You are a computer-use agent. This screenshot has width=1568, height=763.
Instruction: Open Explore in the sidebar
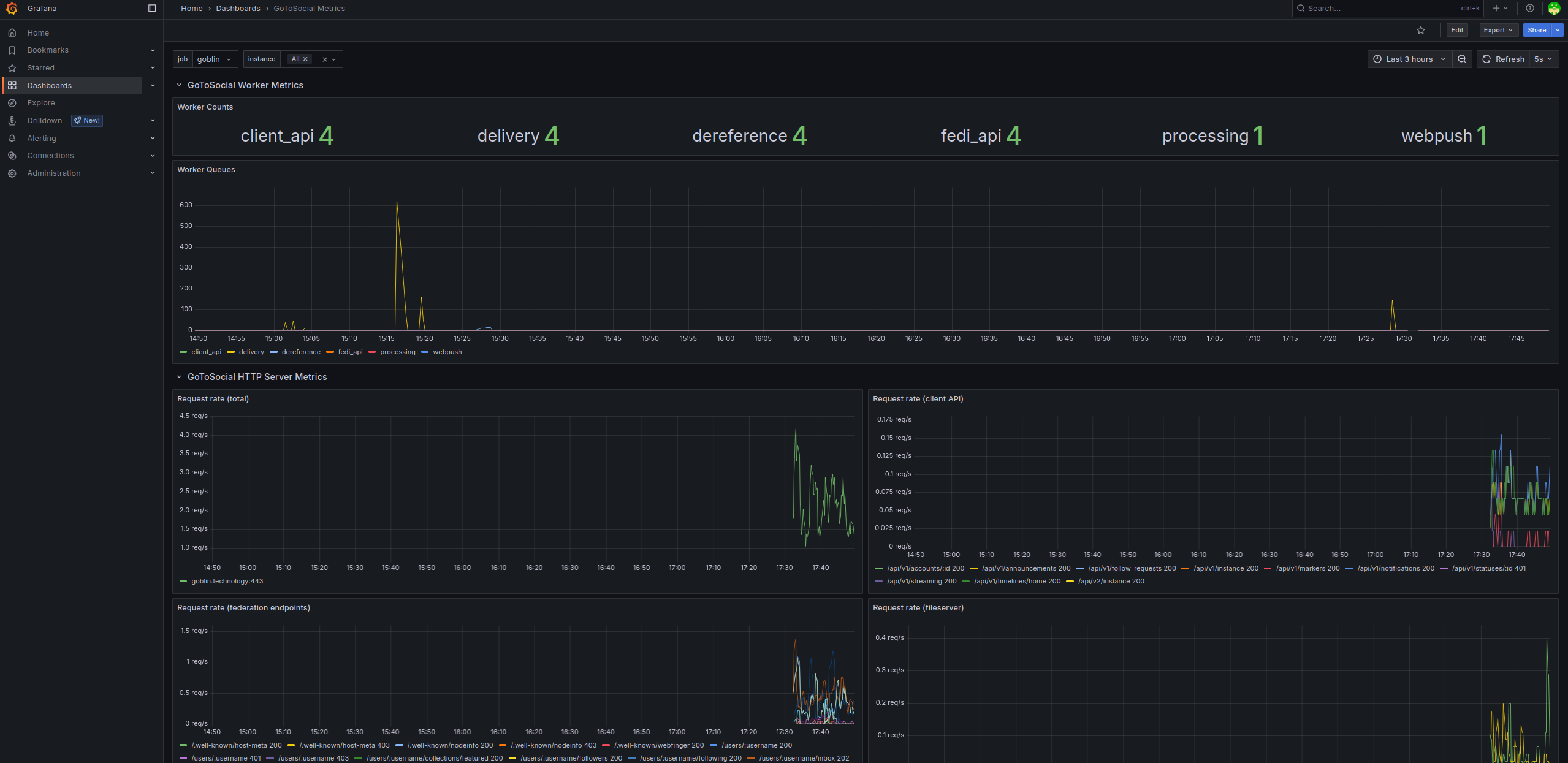click(x=41, y=103)
